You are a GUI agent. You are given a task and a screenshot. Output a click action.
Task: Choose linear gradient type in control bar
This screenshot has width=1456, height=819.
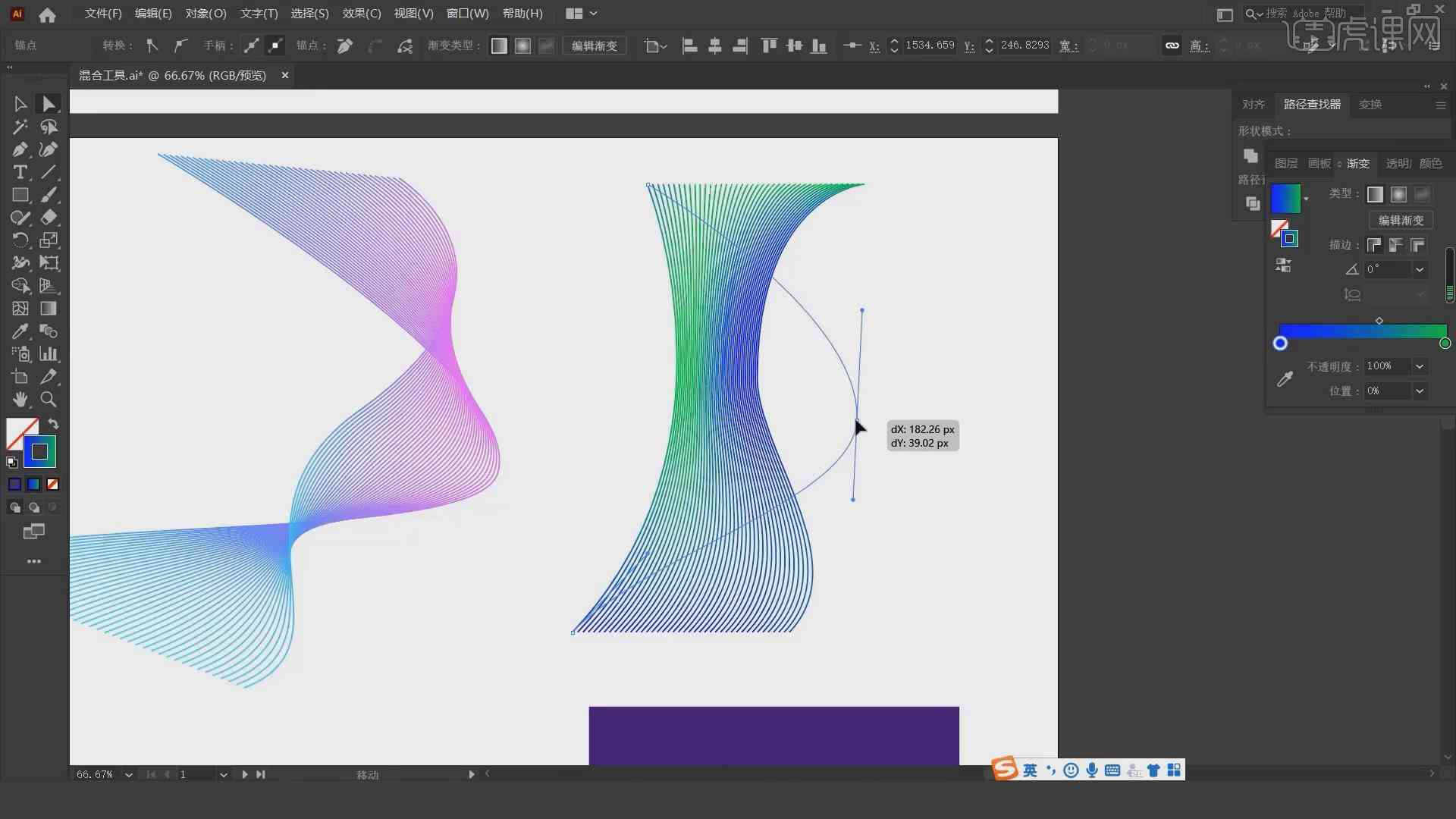[499, 45]
